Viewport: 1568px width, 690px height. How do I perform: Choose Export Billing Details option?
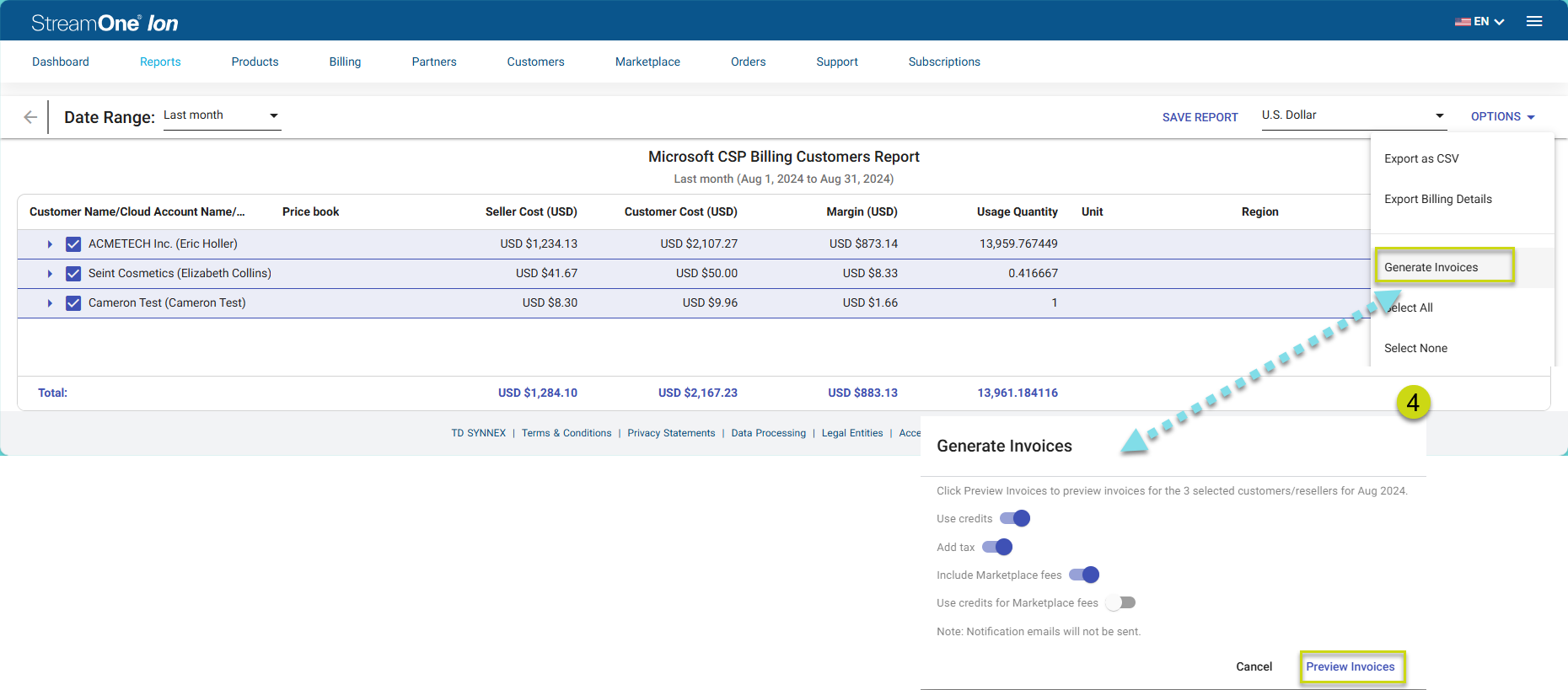click(1438, 199)
